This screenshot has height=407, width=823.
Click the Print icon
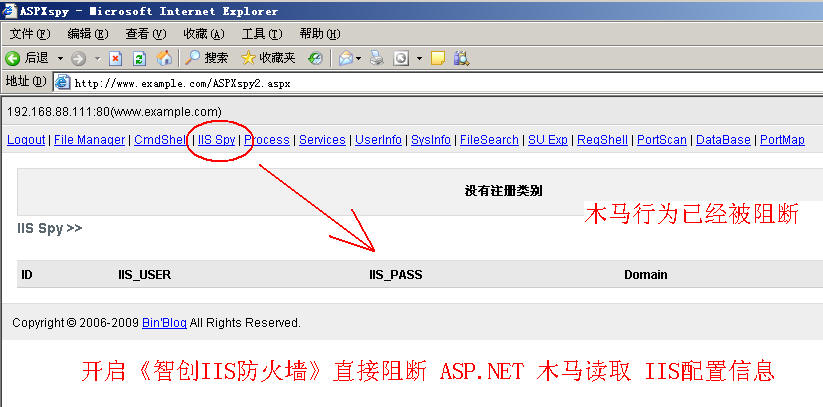click(x=376, y=58)
